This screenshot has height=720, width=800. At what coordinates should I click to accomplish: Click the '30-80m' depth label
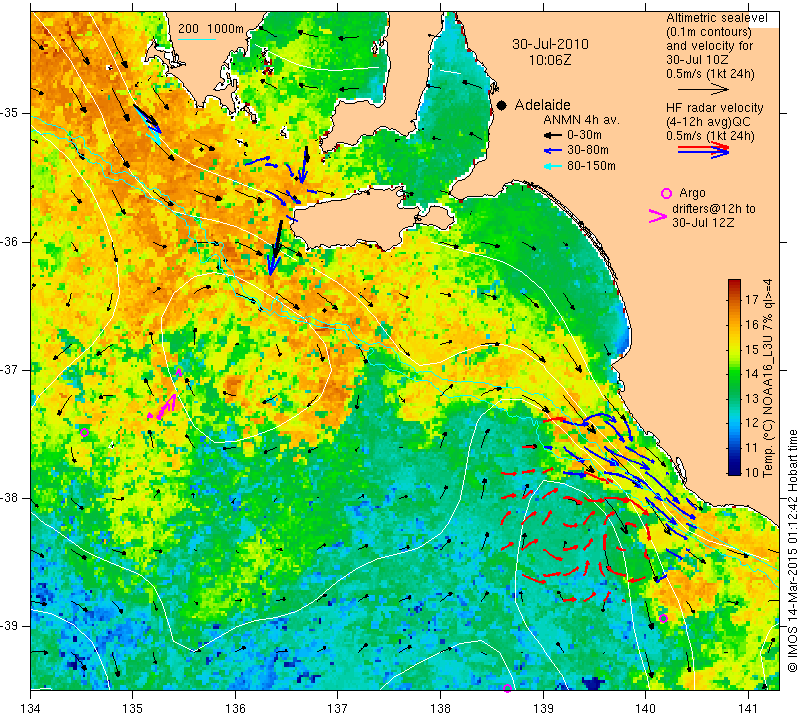pos(587,150)
